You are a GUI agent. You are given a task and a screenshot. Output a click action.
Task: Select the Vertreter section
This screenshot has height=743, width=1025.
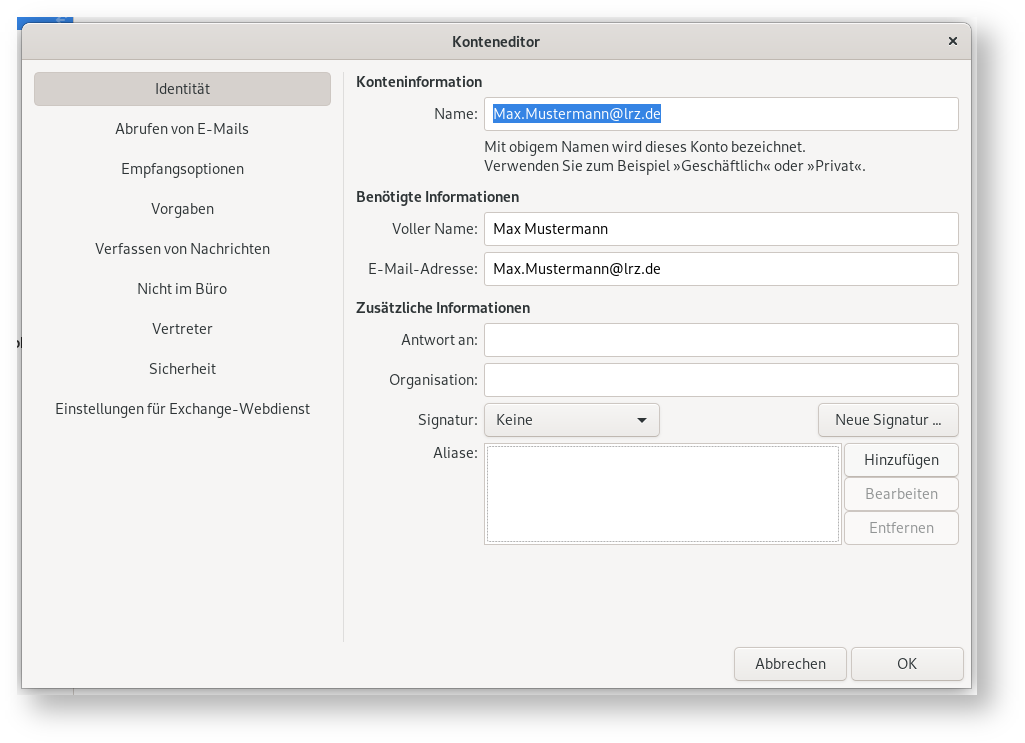click(182, 329)
